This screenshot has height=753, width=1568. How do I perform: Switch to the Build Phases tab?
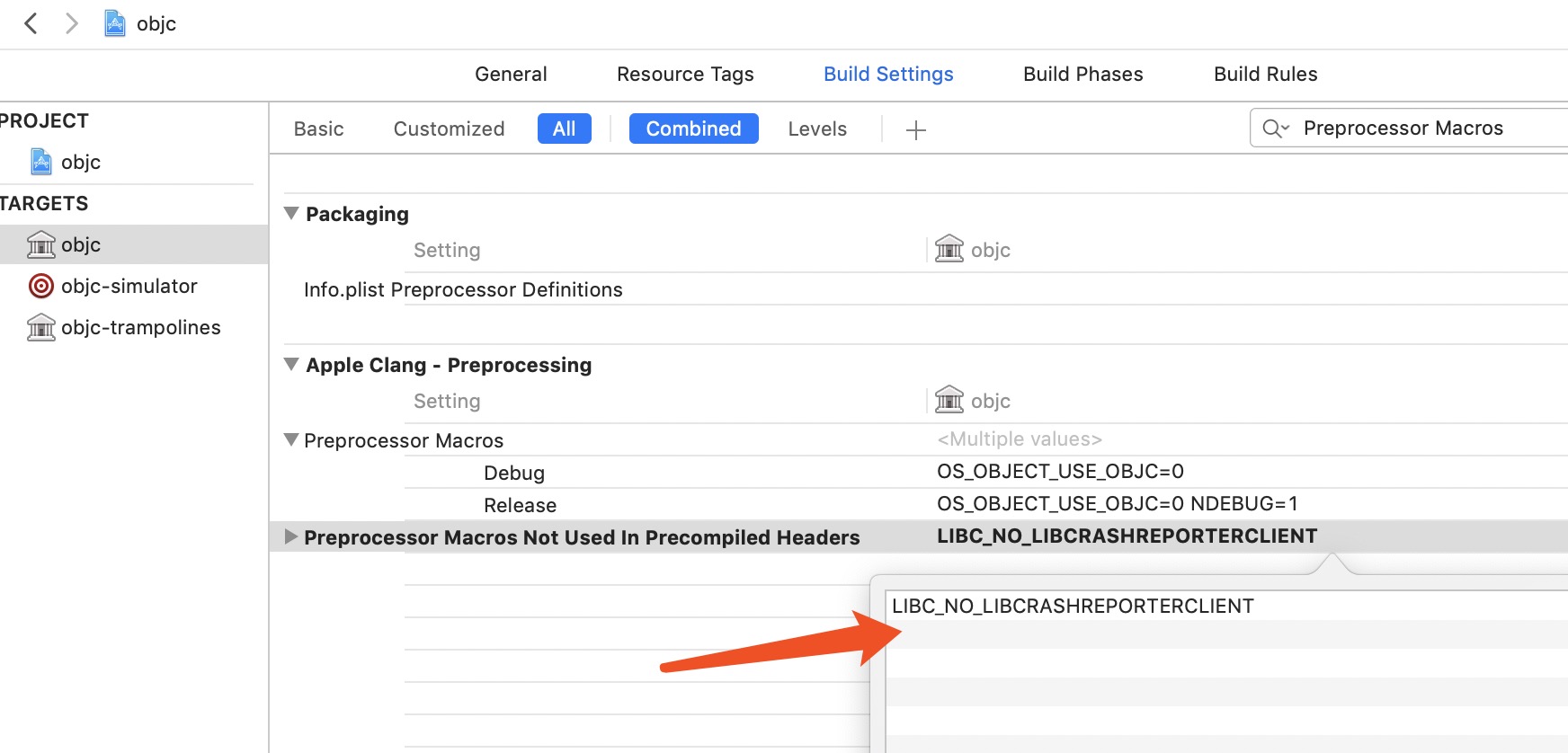coord(1082,75)
